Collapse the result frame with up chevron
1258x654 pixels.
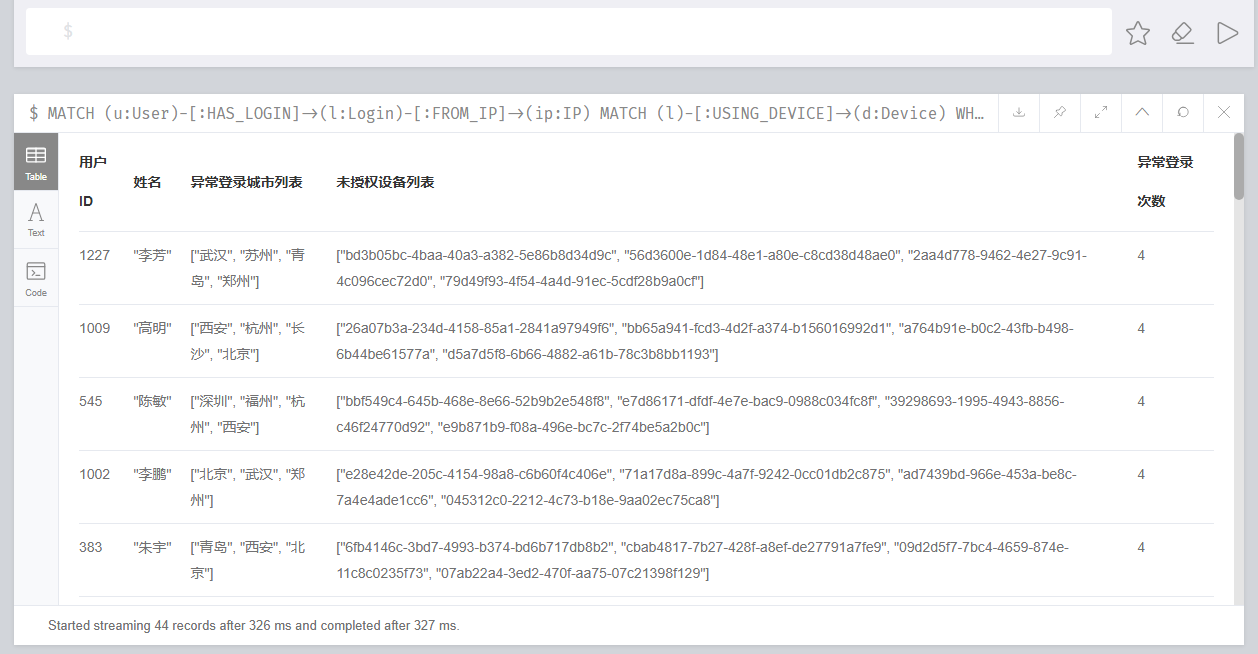click(1142, 113)
